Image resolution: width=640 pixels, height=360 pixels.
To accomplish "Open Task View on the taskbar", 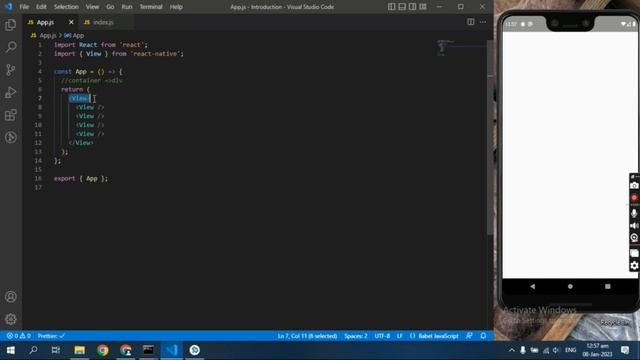I will 56,350.
